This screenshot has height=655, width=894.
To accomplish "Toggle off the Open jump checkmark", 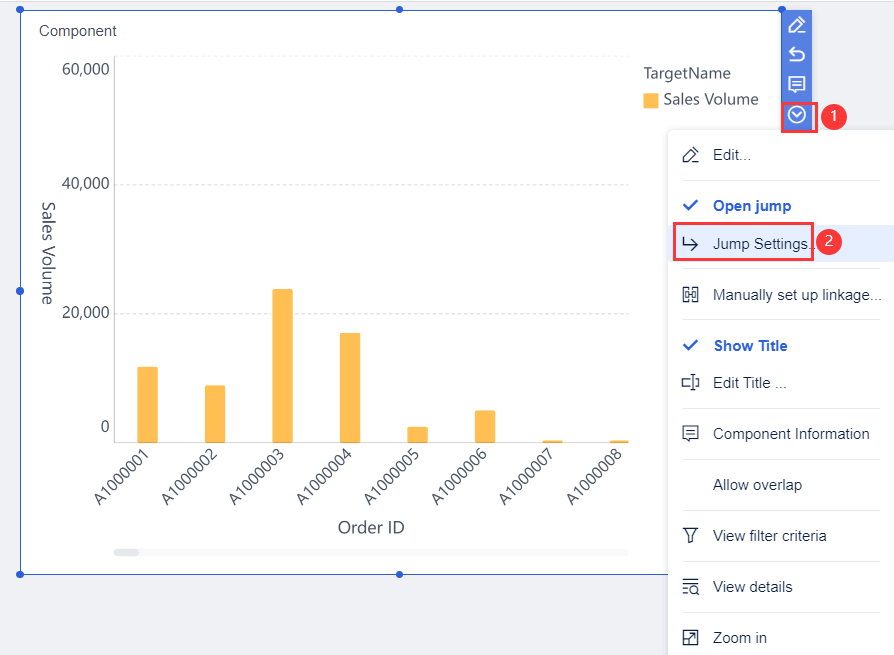I will [x=690, y=206].
